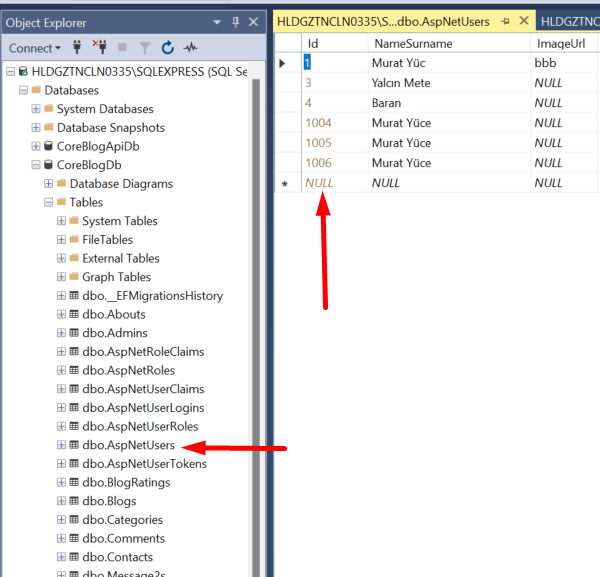Click table icon of dbo.AspNetRoleClaims

point(74,351)
